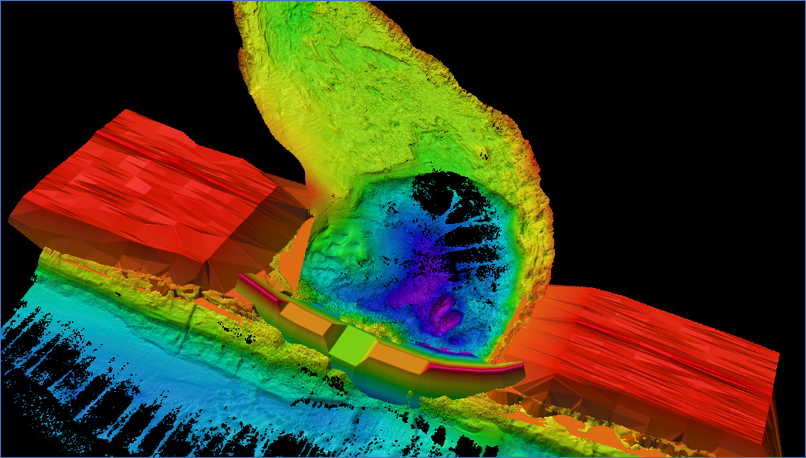Select the green block on the curved dam

(x=350, y=347)
